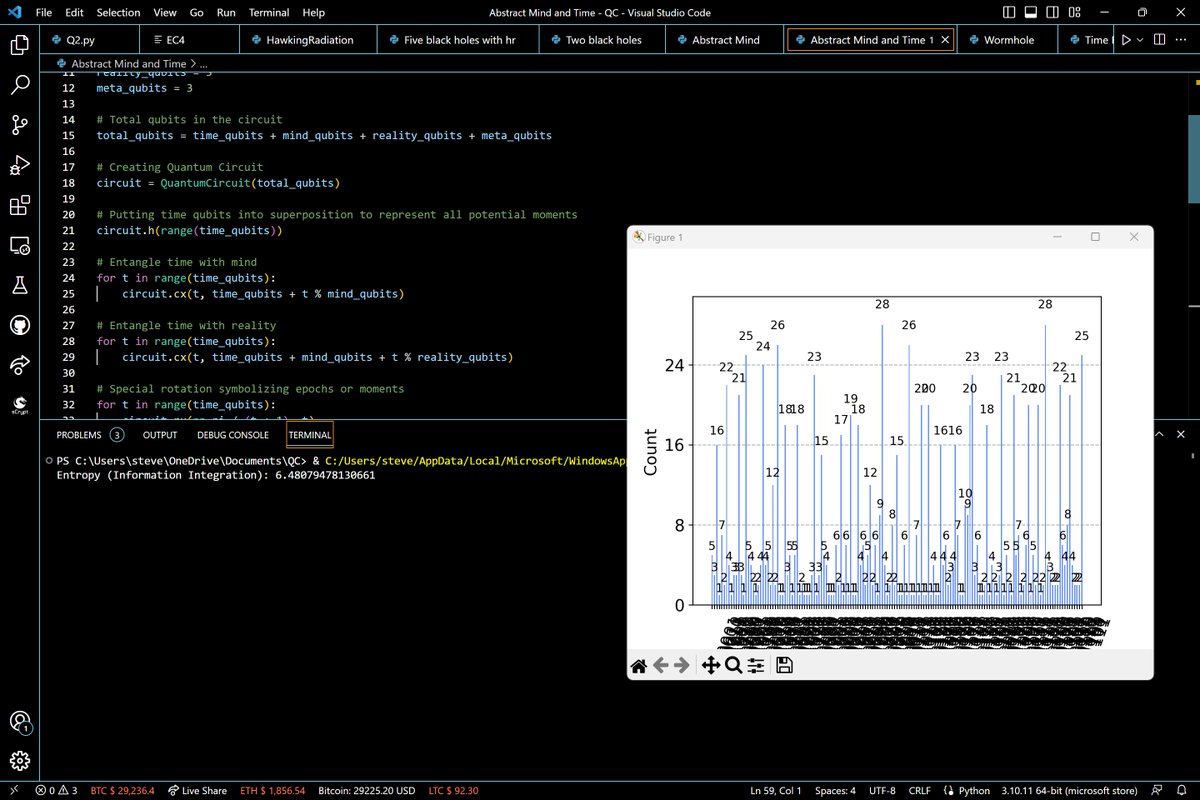The width and height of the screenshot is (1200, 800).
Task: Select the Zoom magnifier tool in figure
Action: click(733, 665)
